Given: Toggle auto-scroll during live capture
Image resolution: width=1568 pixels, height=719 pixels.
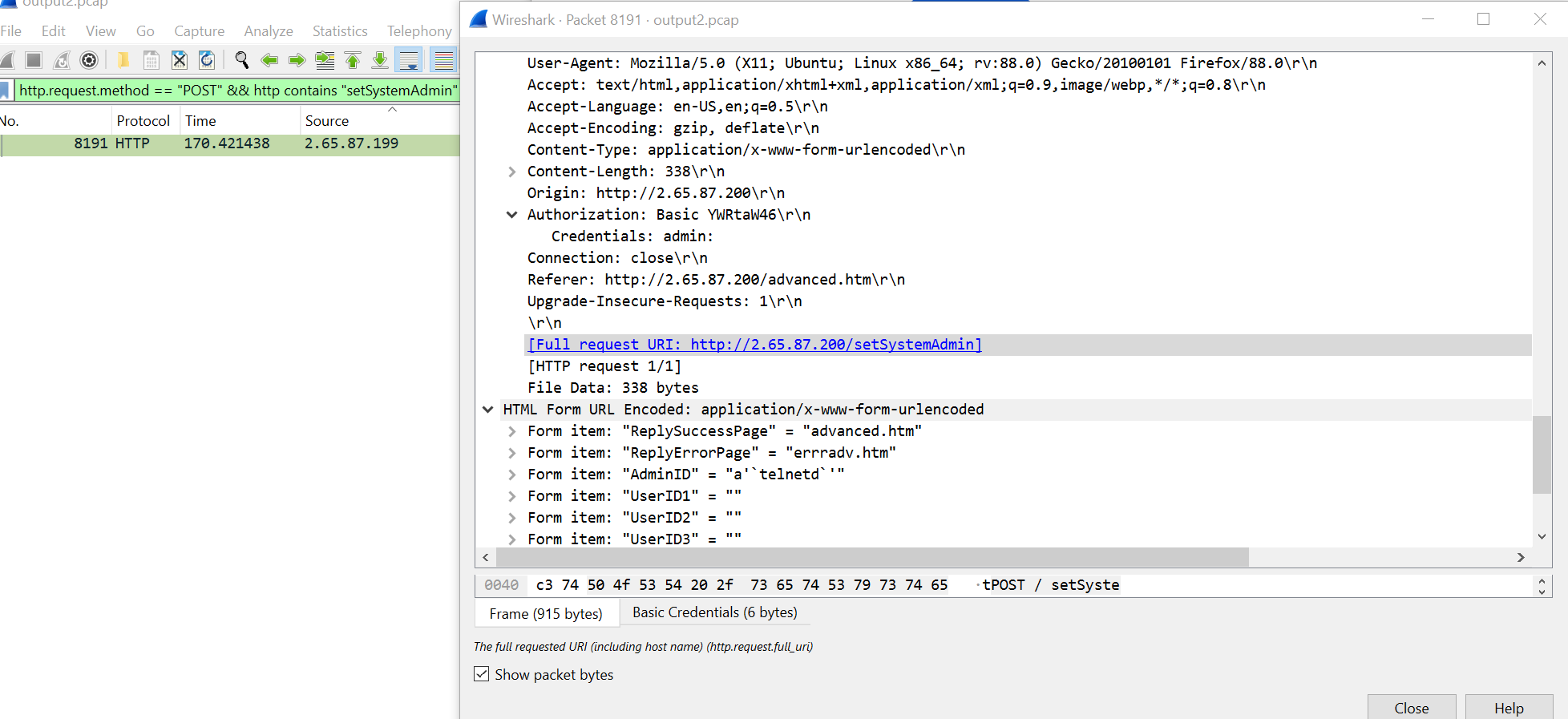Looking at the screenshot, I should (409, 60).
